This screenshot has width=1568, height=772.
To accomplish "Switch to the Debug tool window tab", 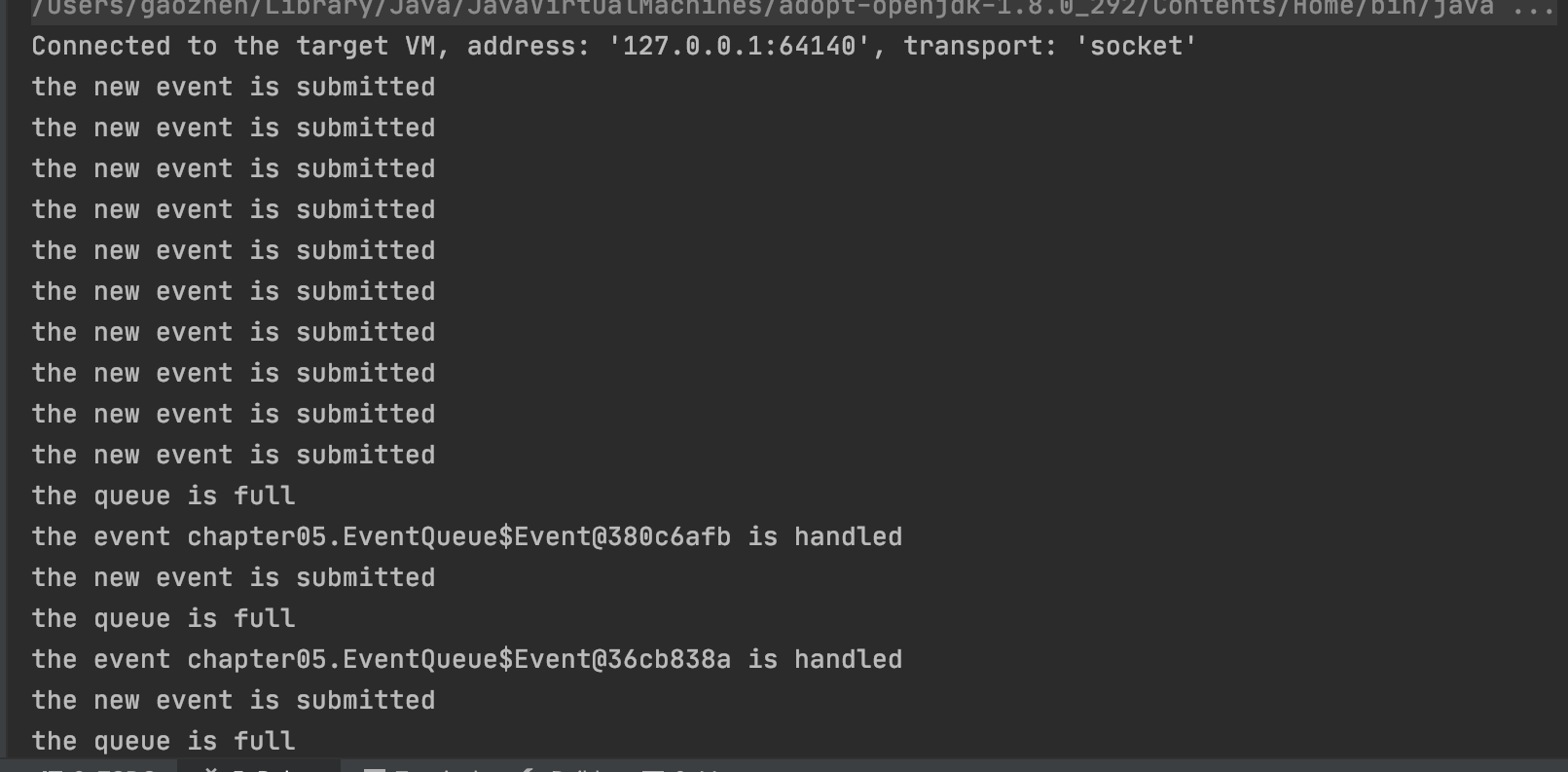I will click(263, 769).
